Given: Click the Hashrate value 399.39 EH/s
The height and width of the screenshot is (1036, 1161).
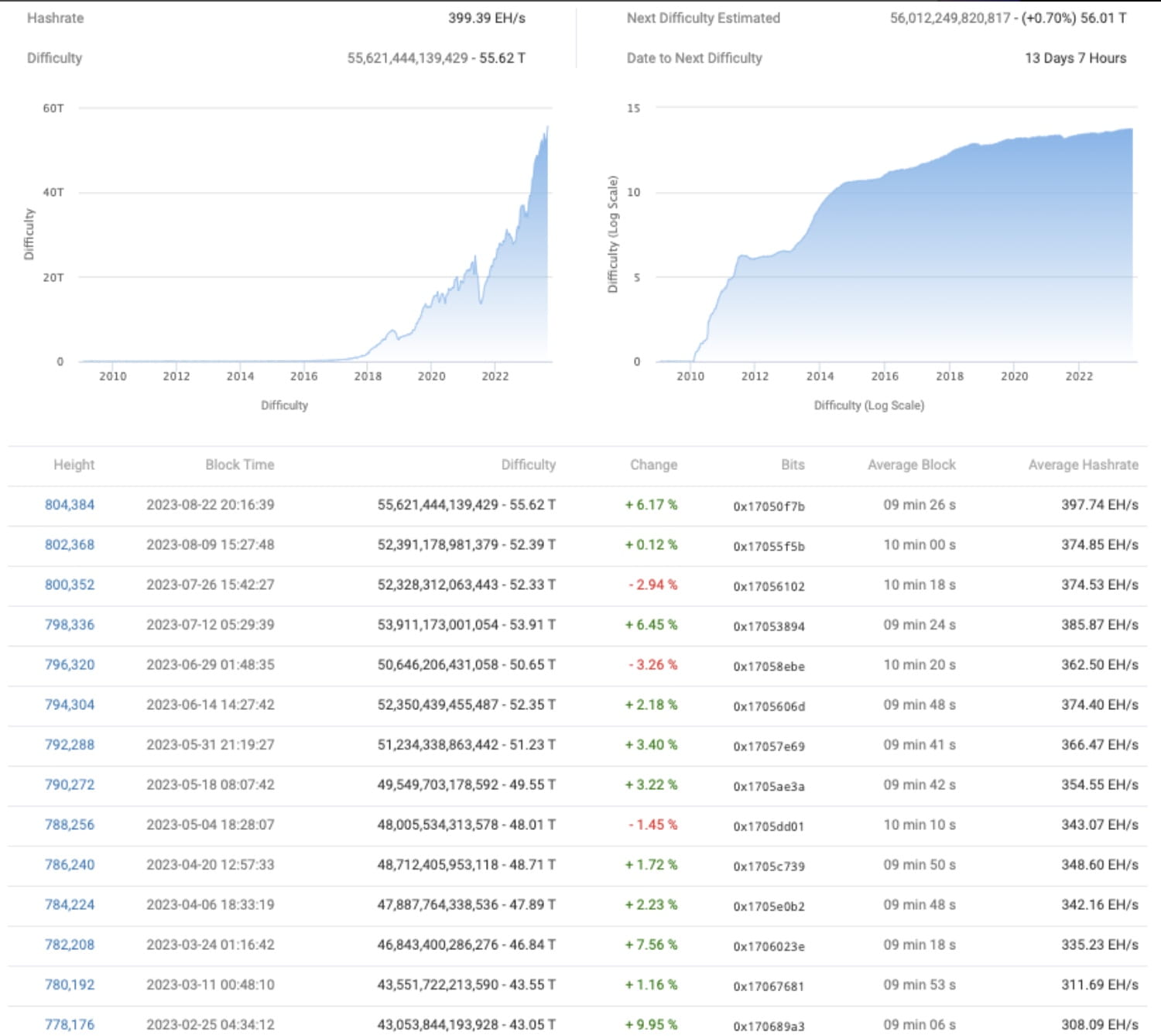Looking at the screenshot, I should tap(488, 18).
